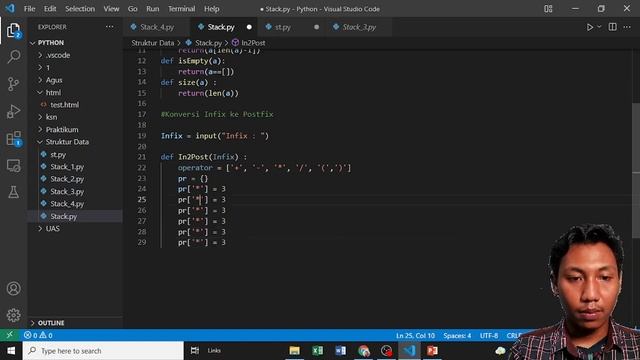Image resolution: width=640 pixels, height=360 pixels.
Task: Open Stack_3.py in the explorer tree
Action: point(67,191)
